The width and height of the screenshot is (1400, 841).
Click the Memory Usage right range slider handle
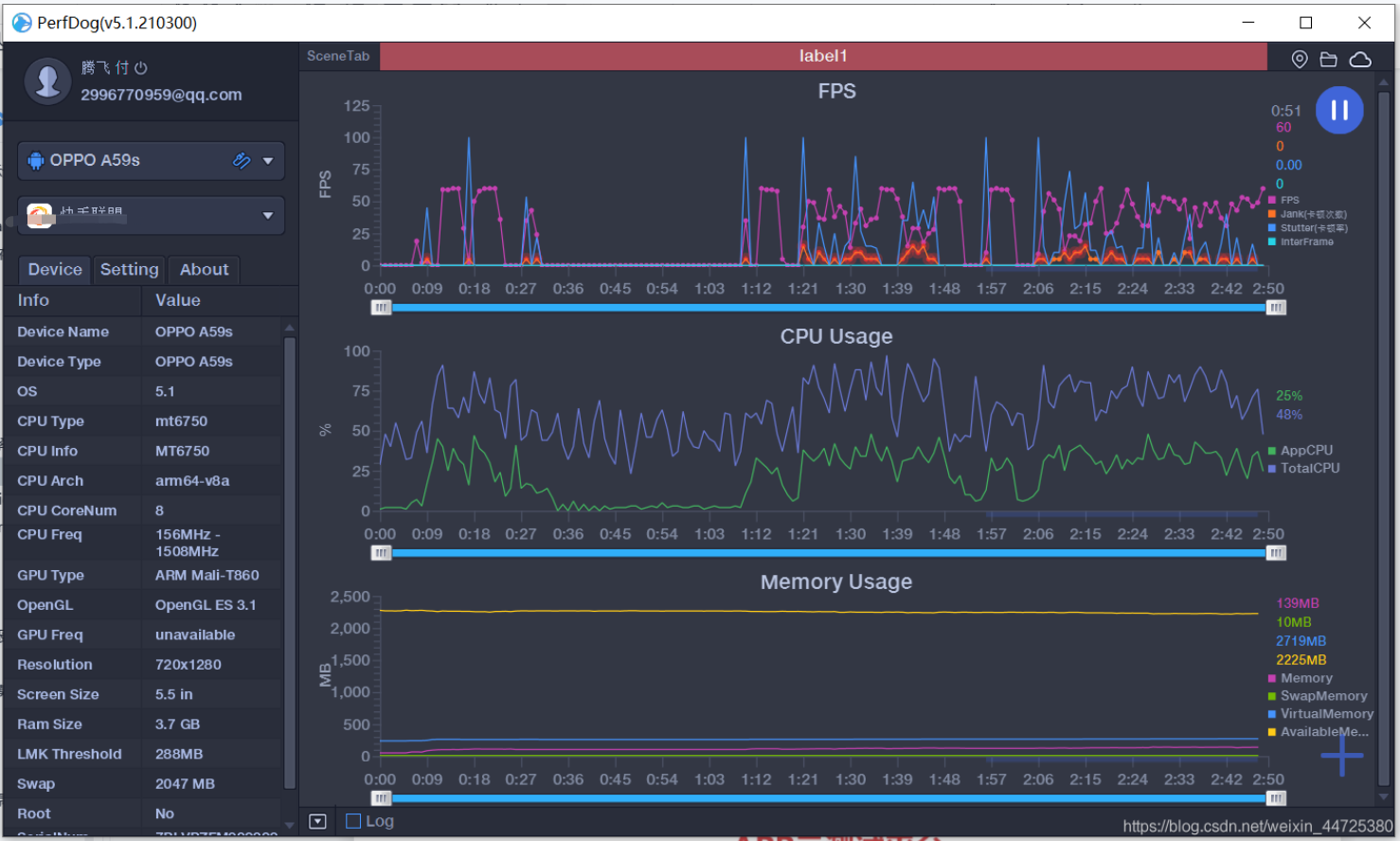tap(1276, 797)
